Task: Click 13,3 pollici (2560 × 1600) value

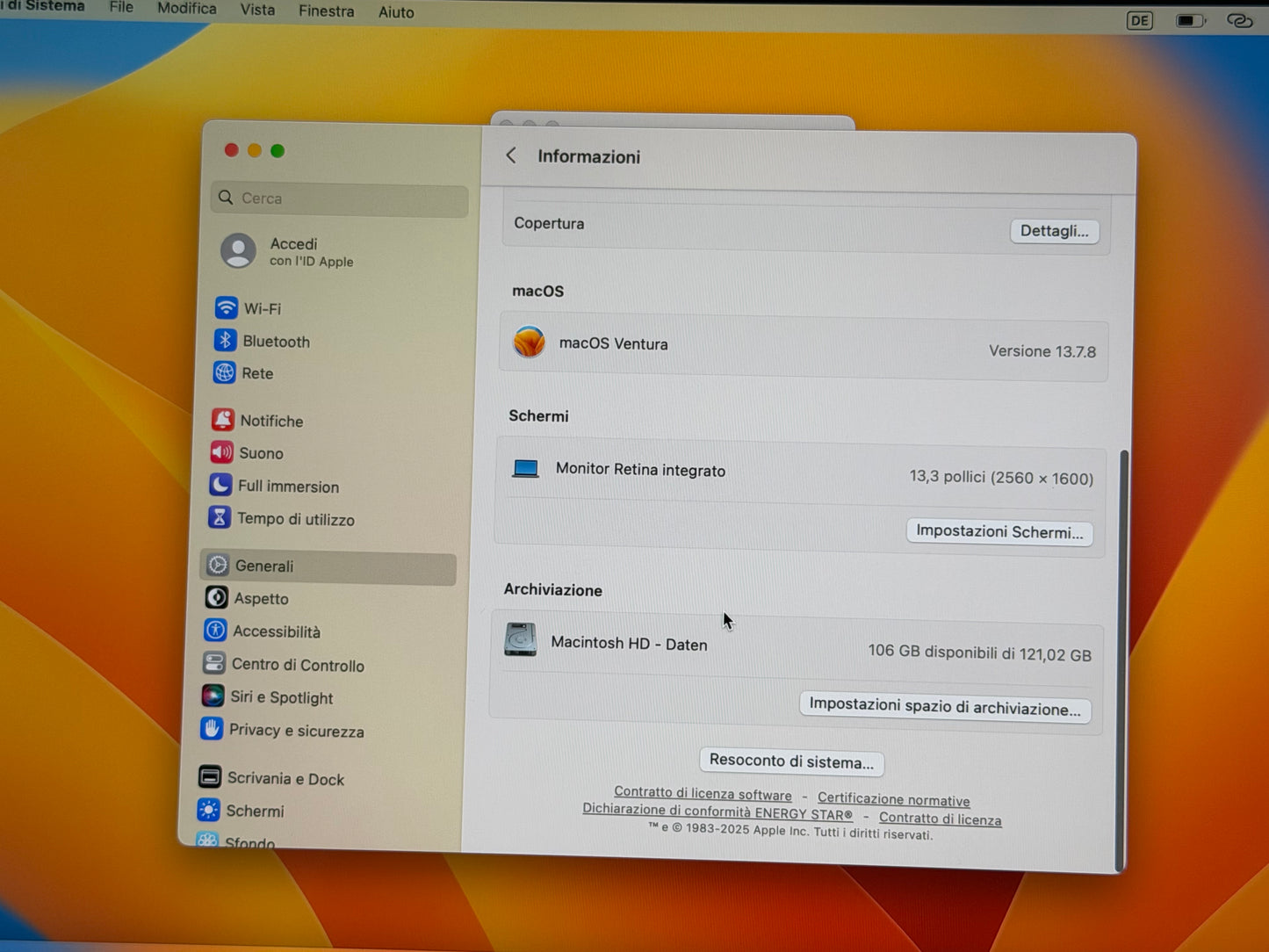Action: [1001, 477]
